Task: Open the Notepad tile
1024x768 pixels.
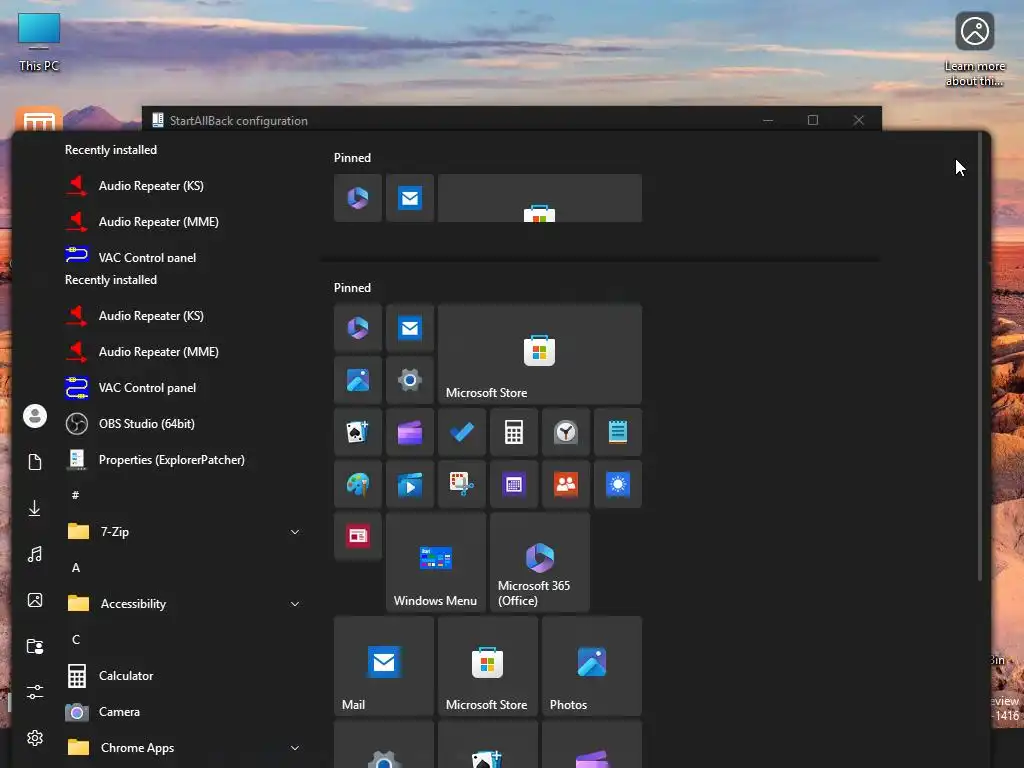Action: click(618, 432)
